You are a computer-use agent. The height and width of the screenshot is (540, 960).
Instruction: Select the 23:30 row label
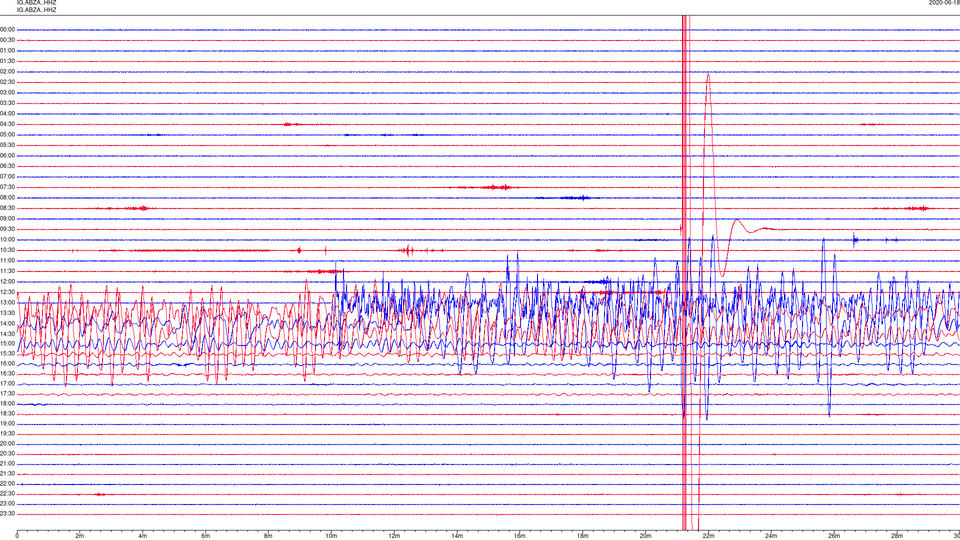pyautogui.click(x=7, y=514)
